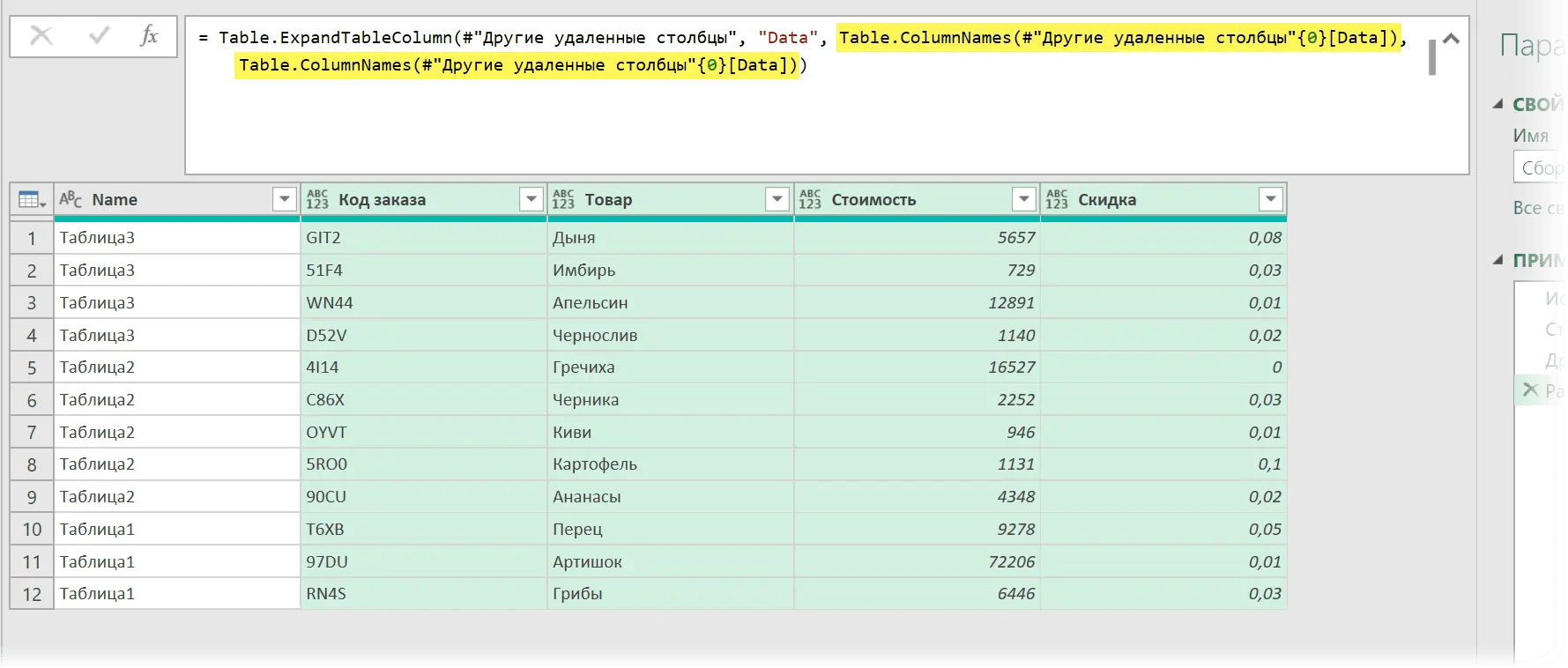Click the Грибы product cell
The width and height of the screenshot is (1568, 668).
(670, 594)
